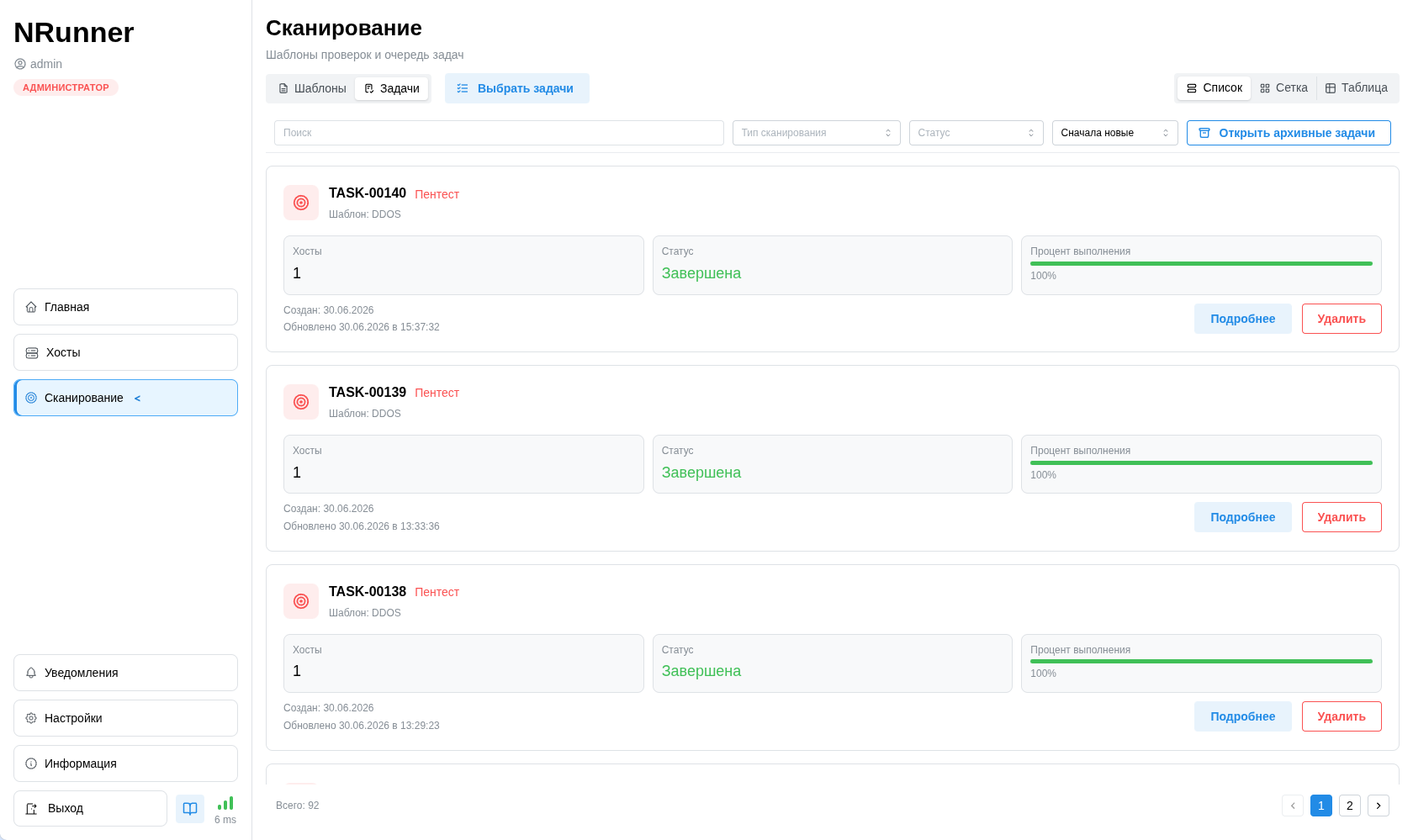
Task: Open the Информация page
Action: point(125,763)
